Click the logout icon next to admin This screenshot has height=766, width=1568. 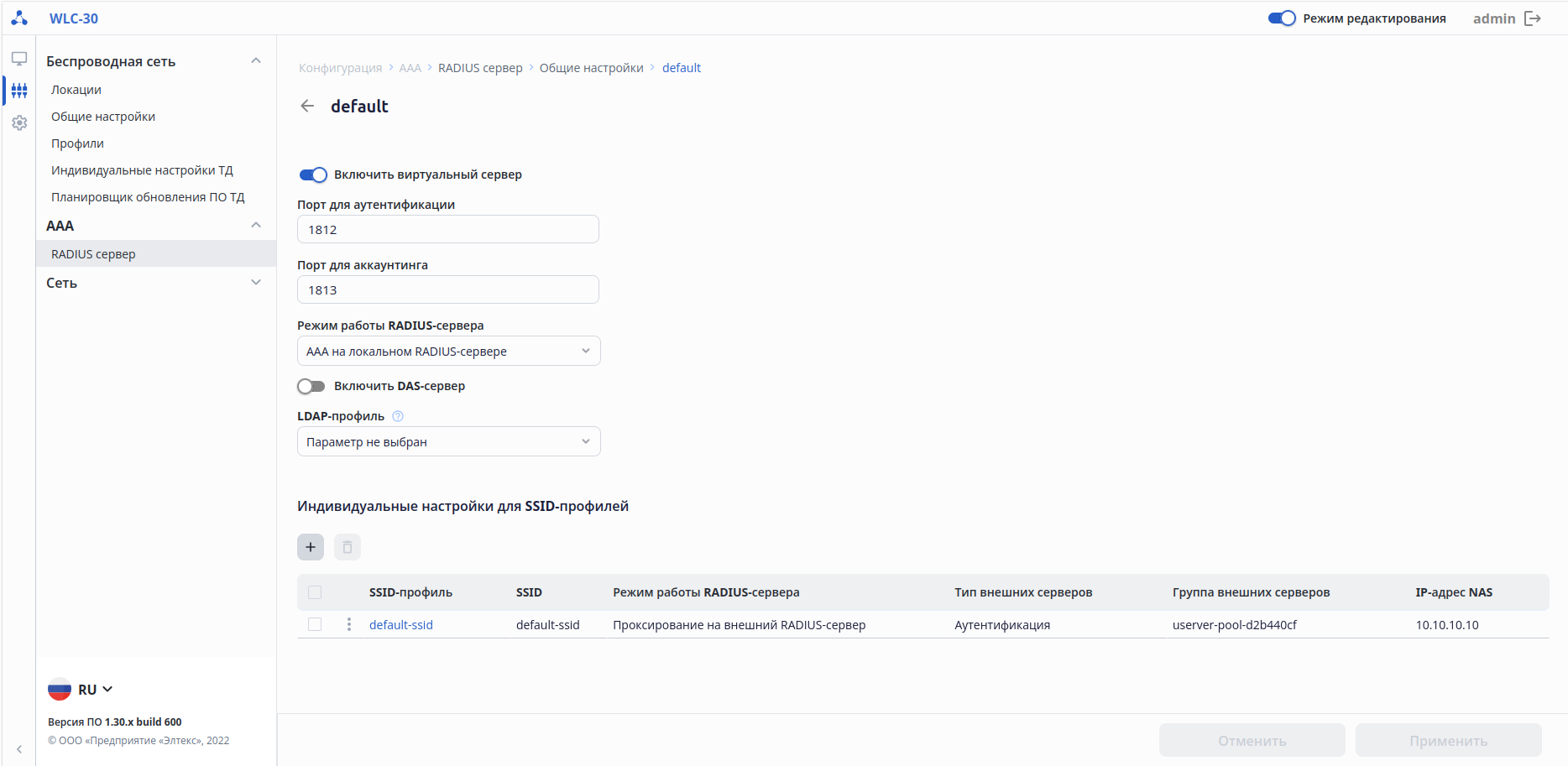tap(1533, 18)
